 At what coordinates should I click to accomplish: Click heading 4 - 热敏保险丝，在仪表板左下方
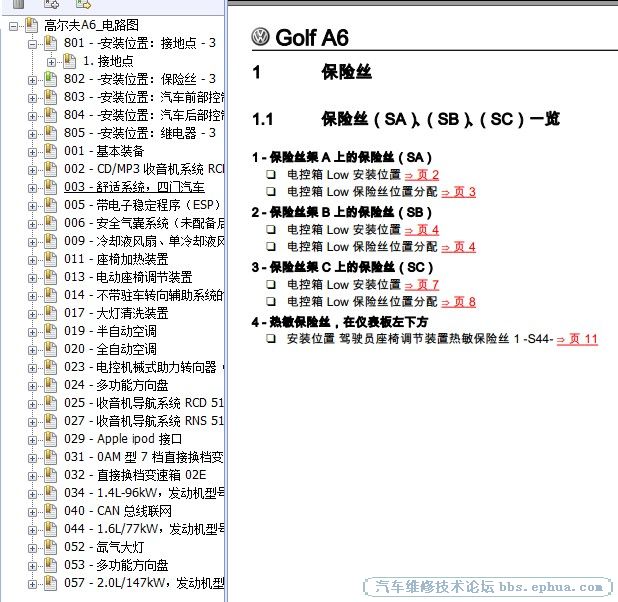tap(340, 322)
